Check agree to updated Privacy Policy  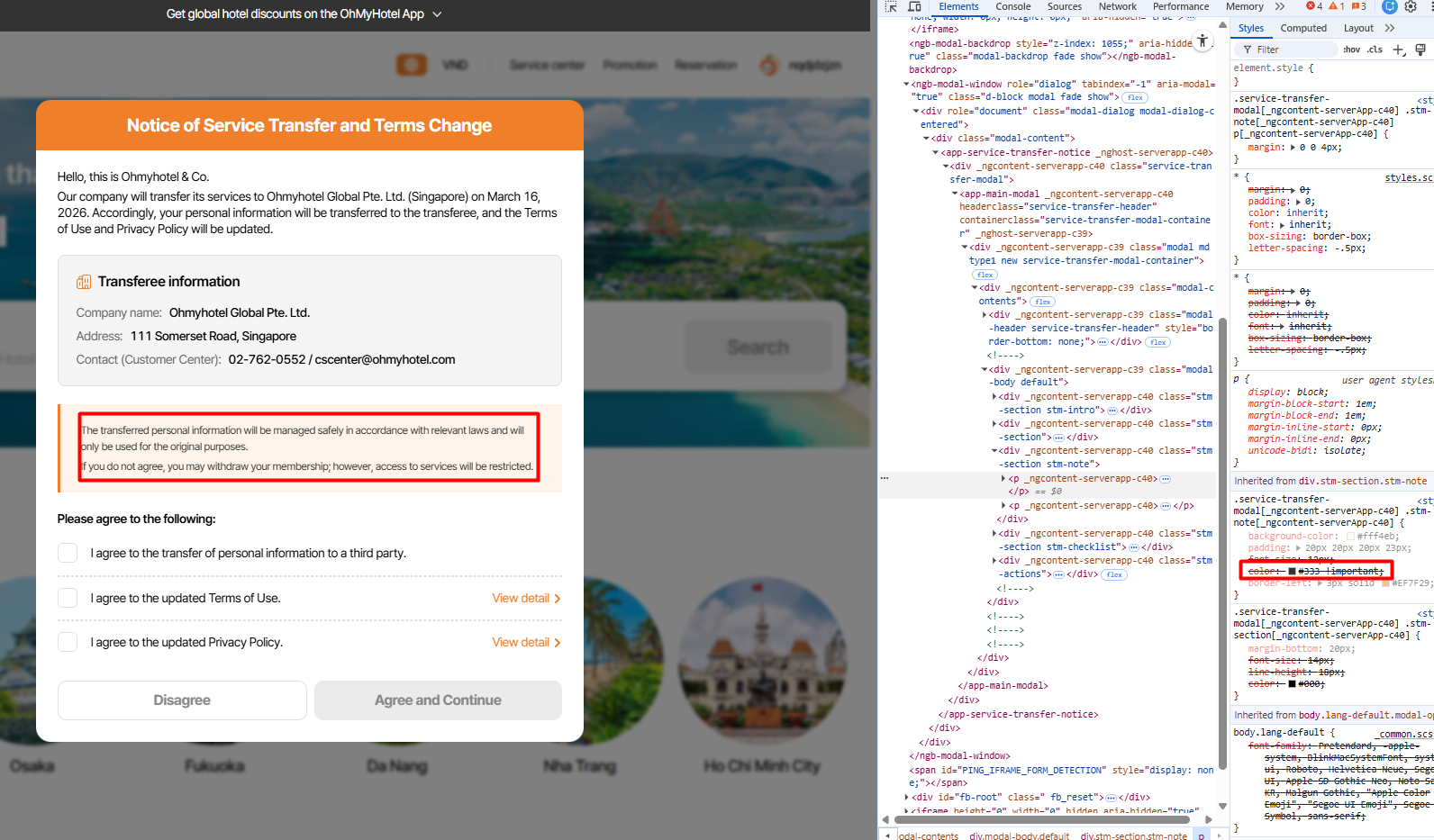point(68,642)
